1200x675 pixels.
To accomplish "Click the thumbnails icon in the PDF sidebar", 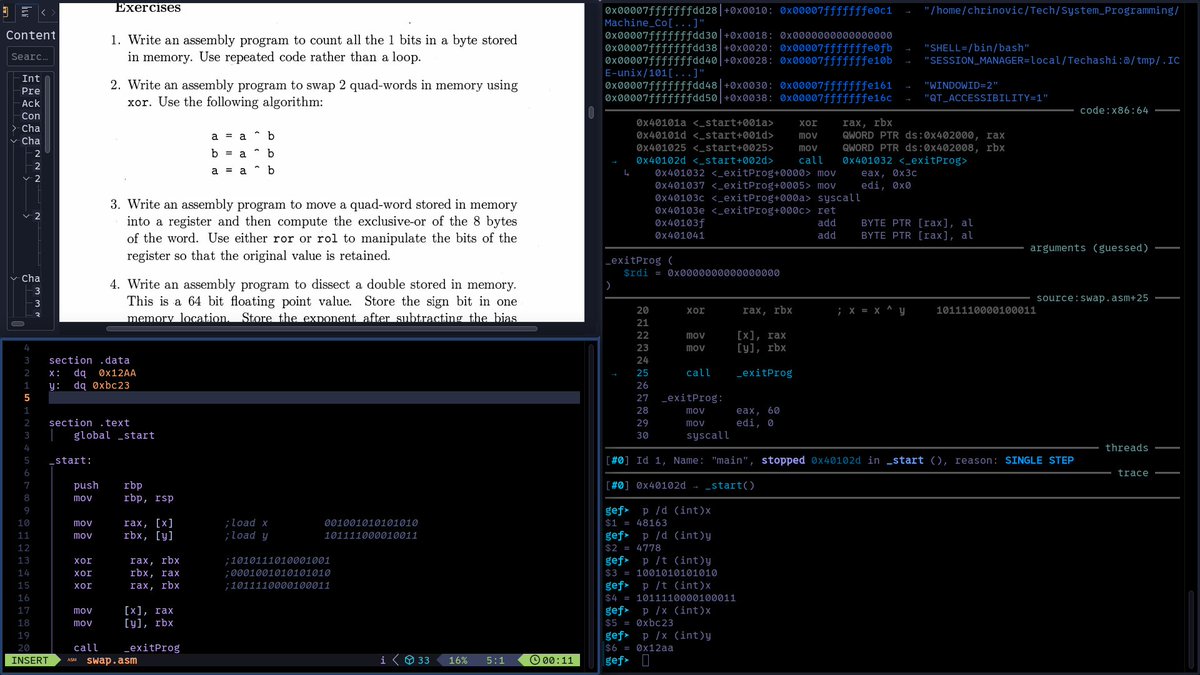I will [5, 12].
